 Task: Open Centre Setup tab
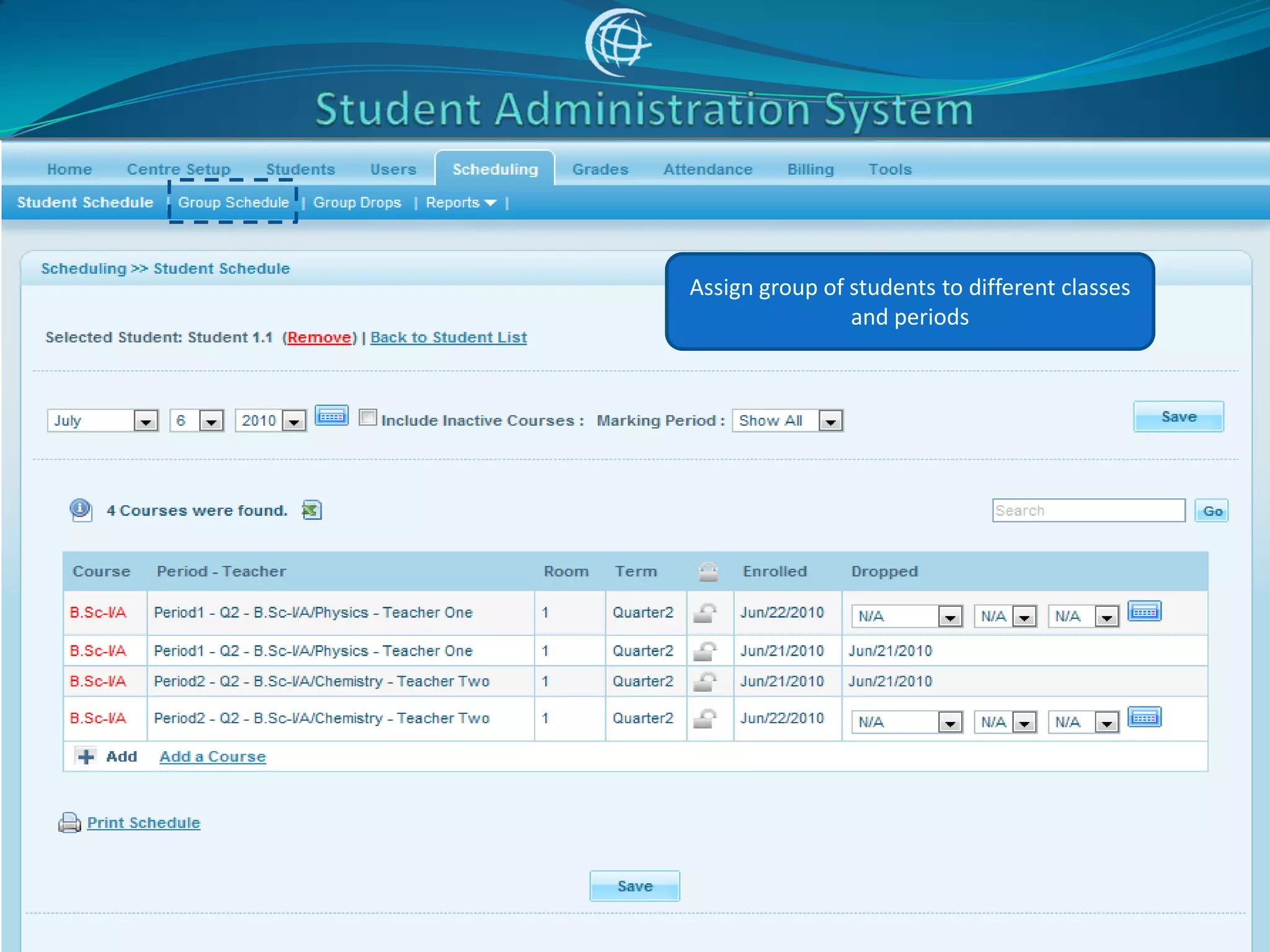coord(179,169)
